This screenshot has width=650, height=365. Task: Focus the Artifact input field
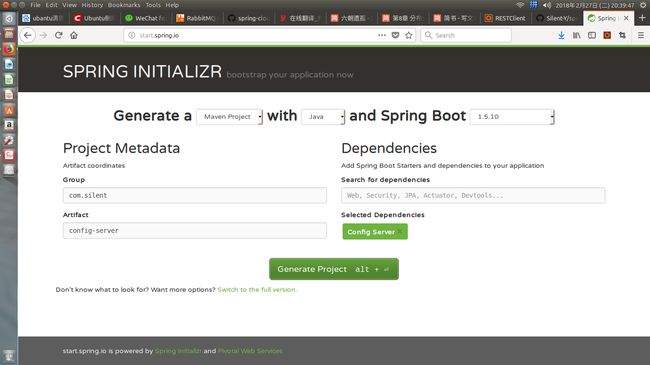[195, 231]
